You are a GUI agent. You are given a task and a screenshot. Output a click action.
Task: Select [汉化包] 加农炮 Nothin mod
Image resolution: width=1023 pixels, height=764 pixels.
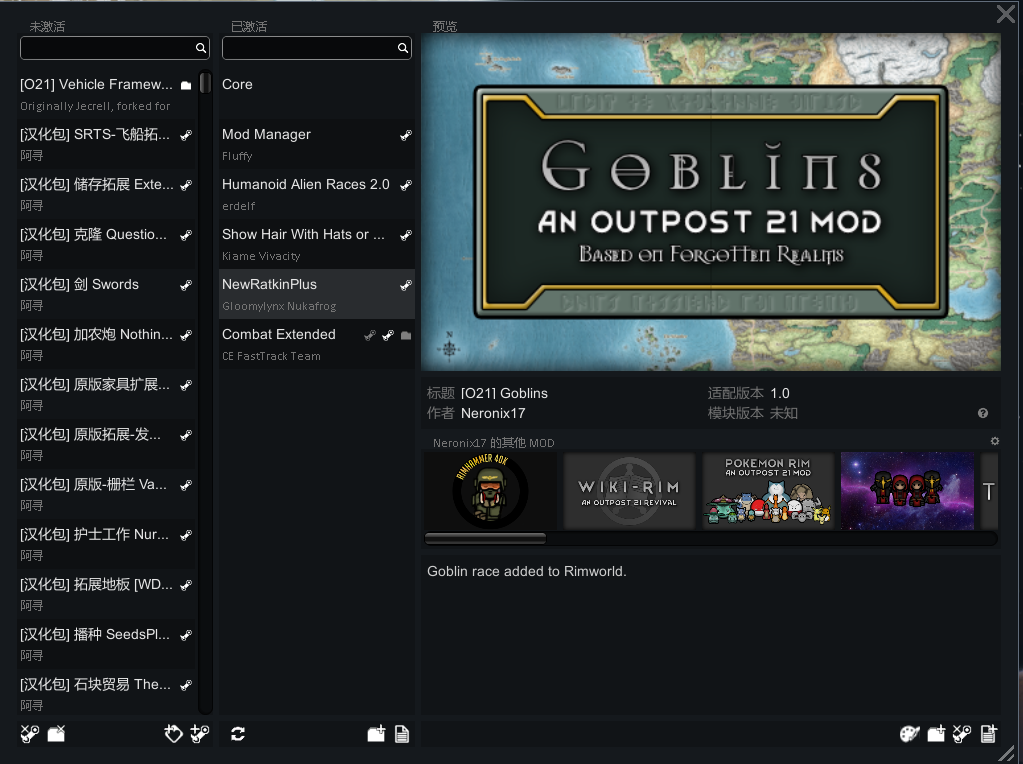[x=108, y=344]
